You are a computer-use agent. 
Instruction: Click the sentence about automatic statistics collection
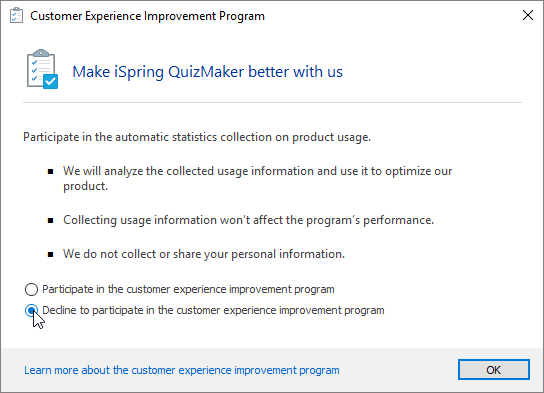pos(197,137)
